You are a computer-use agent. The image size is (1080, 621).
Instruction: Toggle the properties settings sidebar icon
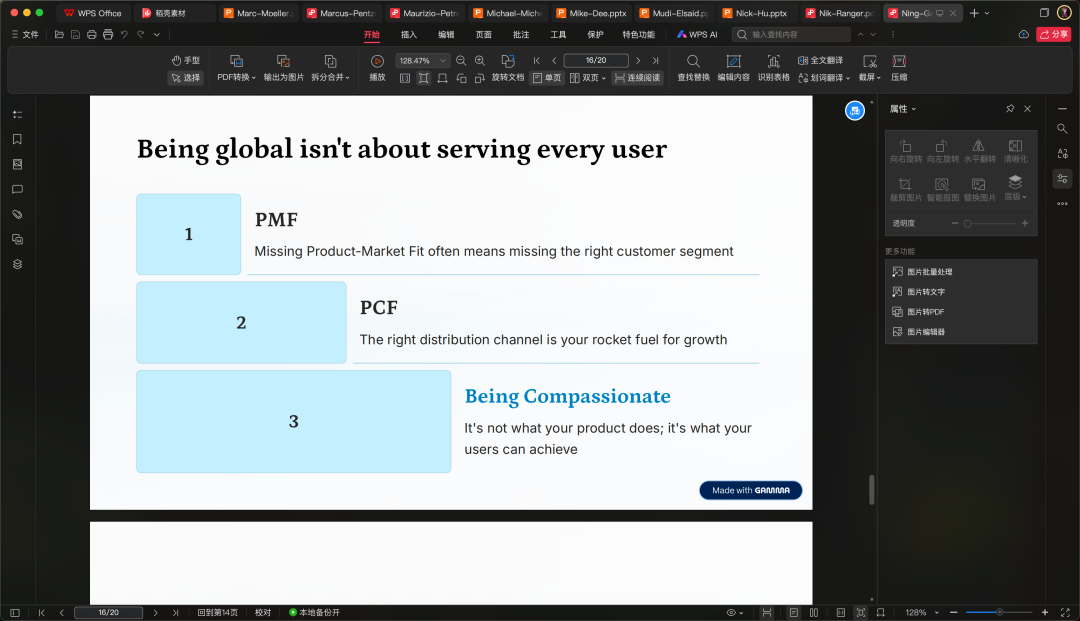[x=1062, y=178]
